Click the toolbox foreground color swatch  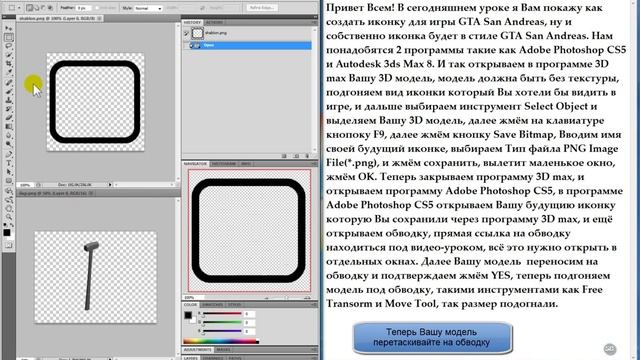click(7, 233)
